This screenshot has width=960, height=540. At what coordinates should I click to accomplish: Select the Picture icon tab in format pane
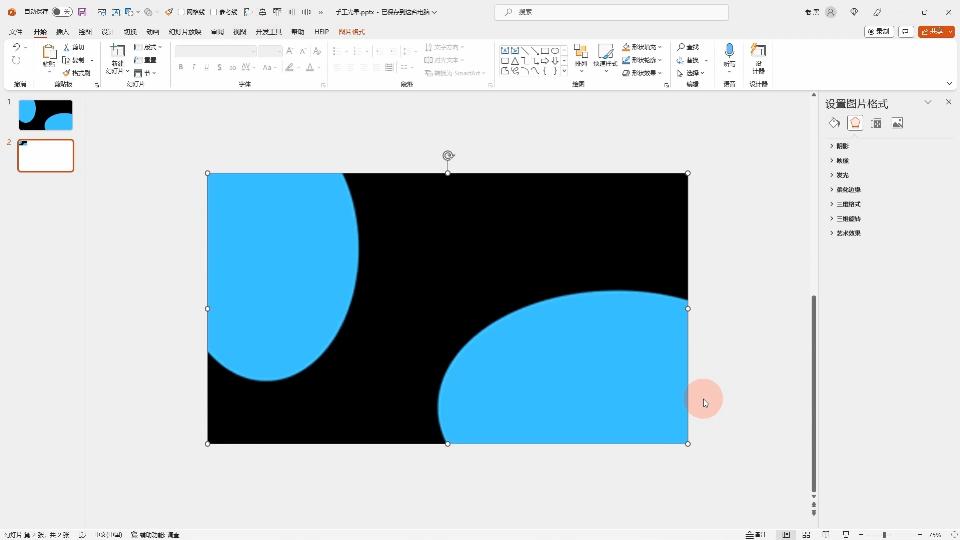point(897,123)
